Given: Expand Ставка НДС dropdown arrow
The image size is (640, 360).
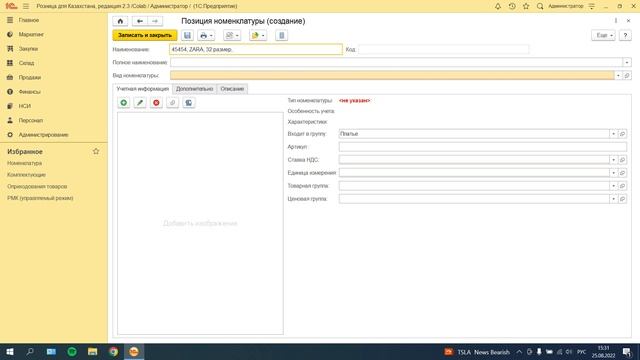Looking at the screenshot, I should 613,160.
